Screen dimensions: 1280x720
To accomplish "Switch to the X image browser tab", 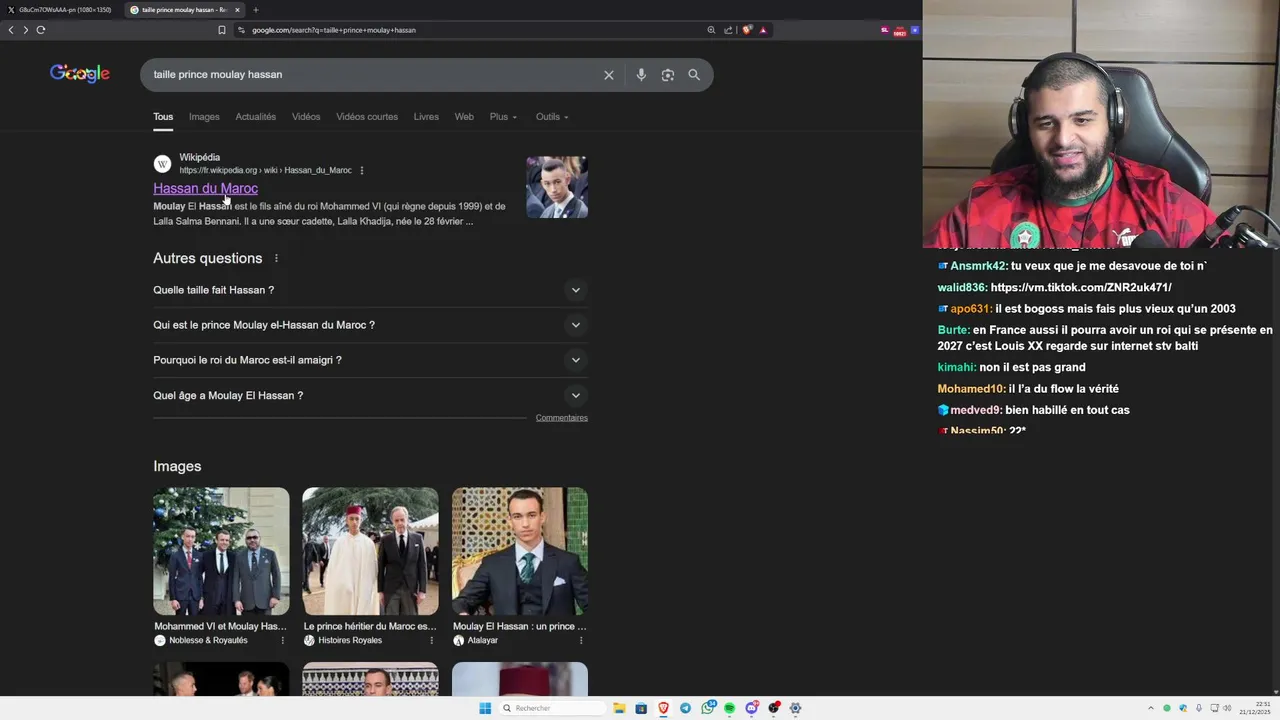I will [x=60, y=10].
